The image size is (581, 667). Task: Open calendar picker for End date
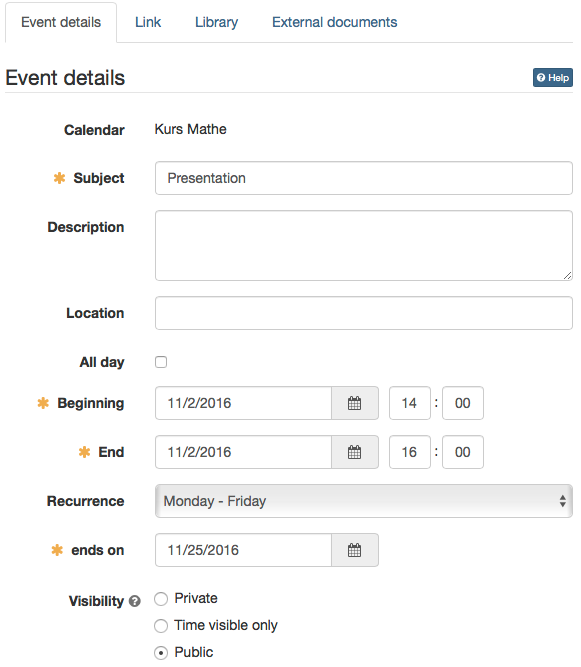(x=355, y=452)
